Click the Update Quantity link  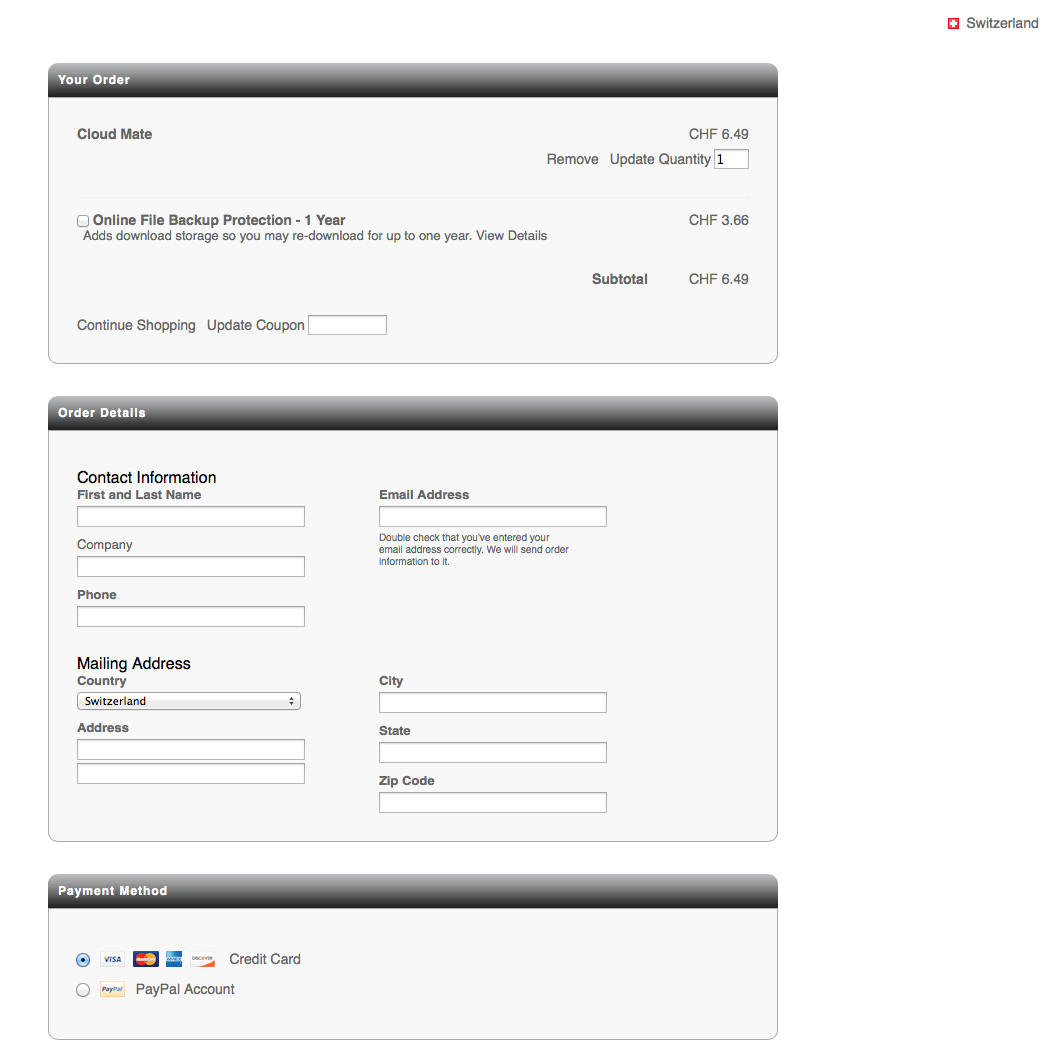point(660,160)
